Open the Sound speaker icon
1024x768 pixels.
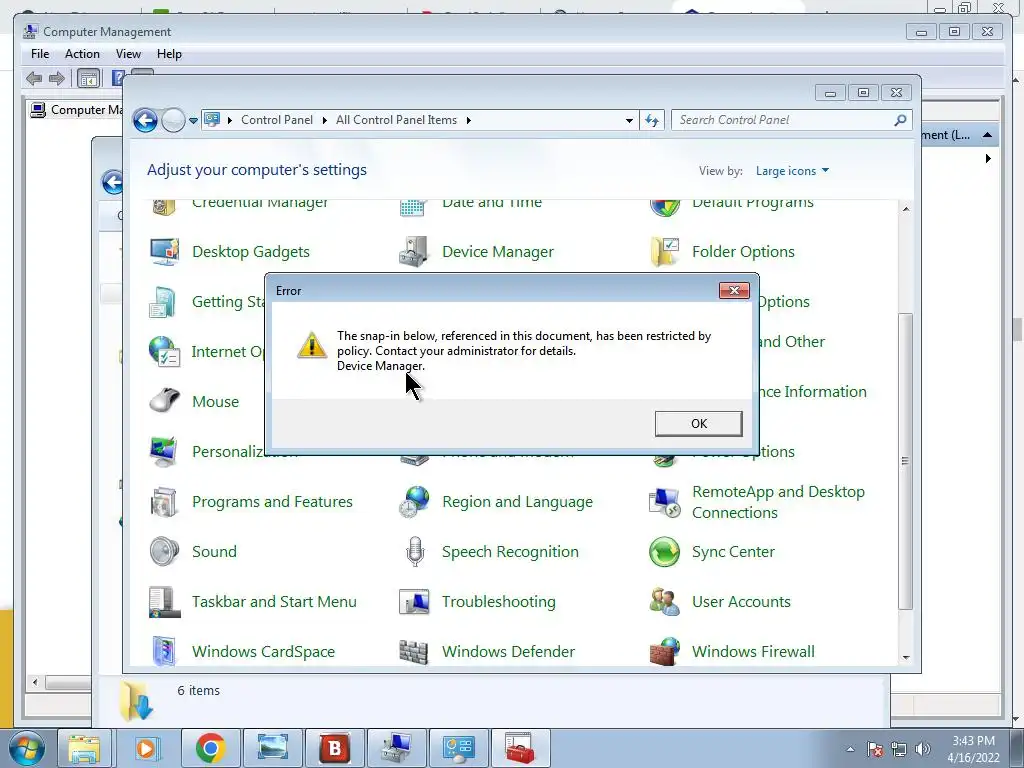coord(163,551)
